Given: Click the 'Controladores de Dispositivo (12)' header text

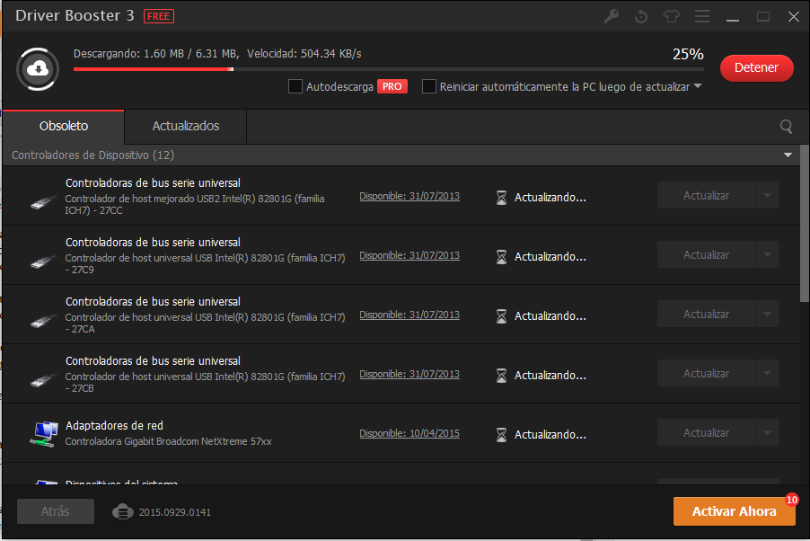Looking at the screenshot, I should [x=93, y=155].
